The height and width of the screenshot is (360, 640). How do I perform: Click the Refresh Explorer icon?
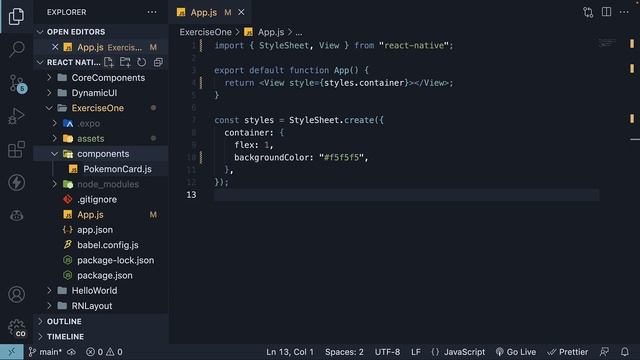[x=141, y=62]
